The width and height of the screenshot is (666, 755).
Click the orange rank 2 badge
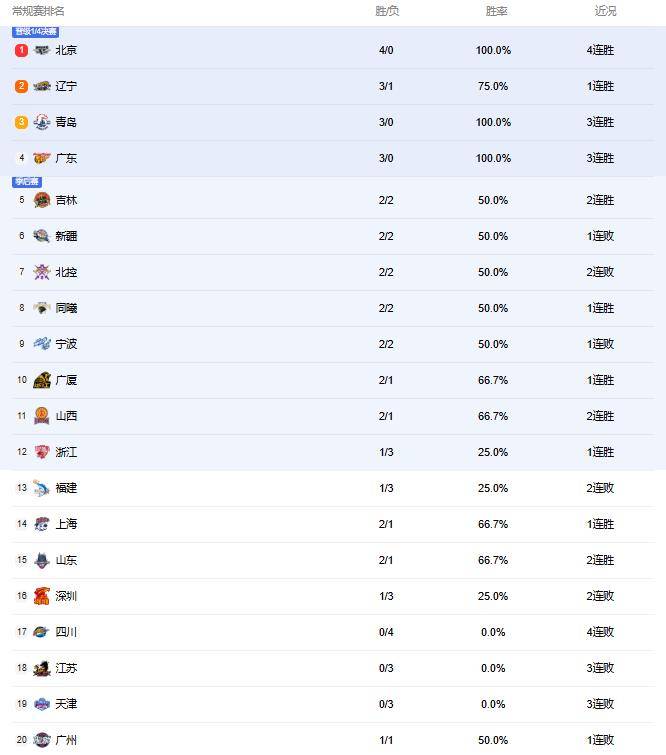(21, 86)
